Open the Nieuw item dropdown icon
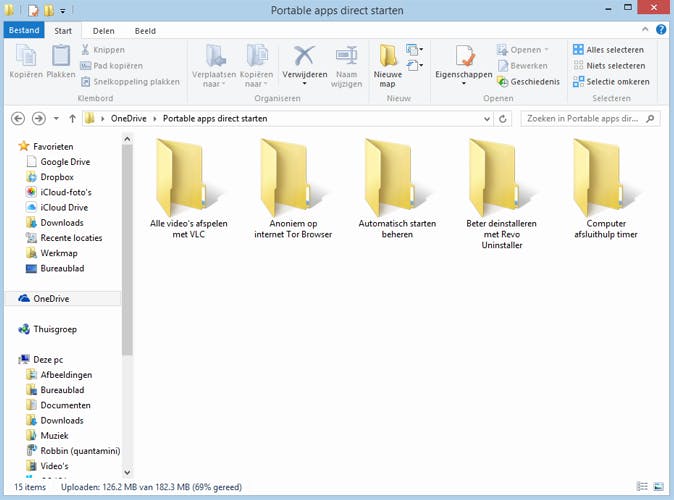 click(414, 50)
